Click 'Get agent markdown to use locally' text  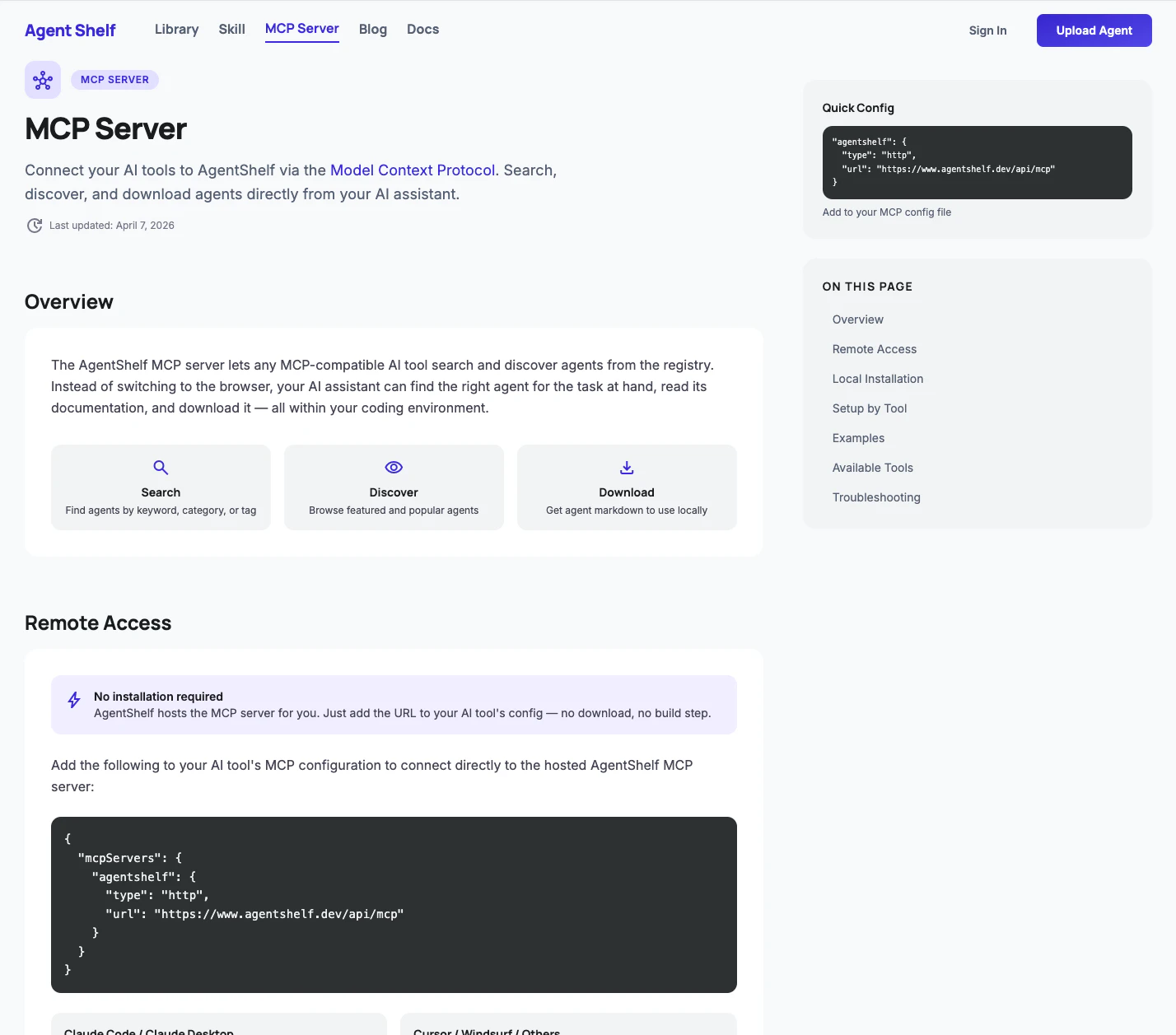pyautogui.click(x=627, y=511)
